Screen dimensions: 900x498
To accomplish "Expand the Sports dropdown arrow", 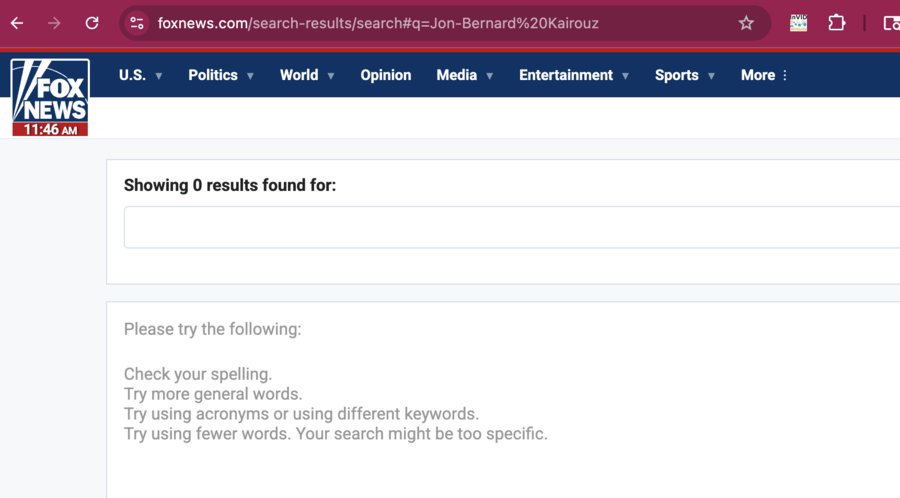I will pos(712,76).
